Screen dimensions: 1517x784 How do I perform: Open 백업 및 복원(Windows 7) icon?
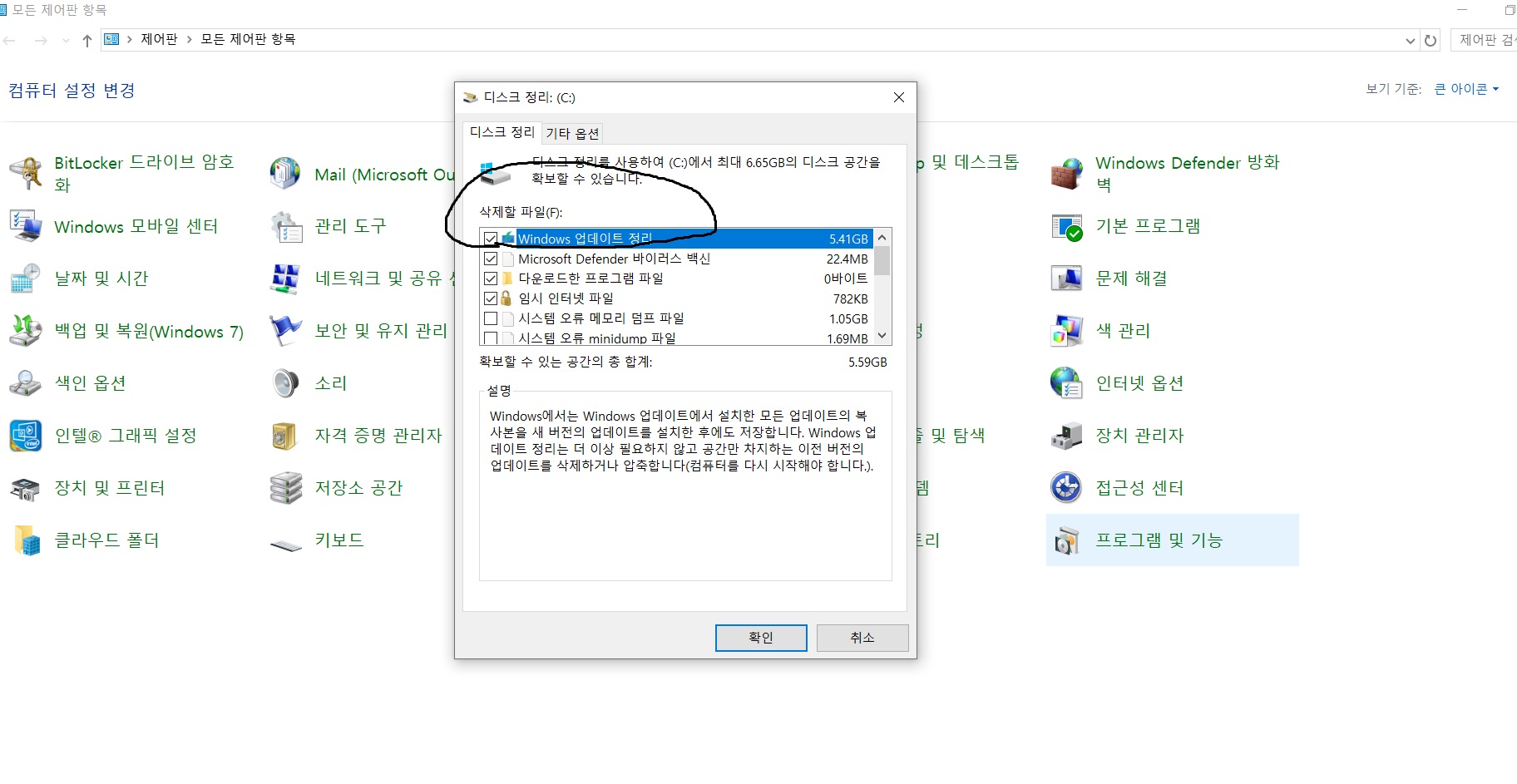pyautogui.click(x=26, y=331)
